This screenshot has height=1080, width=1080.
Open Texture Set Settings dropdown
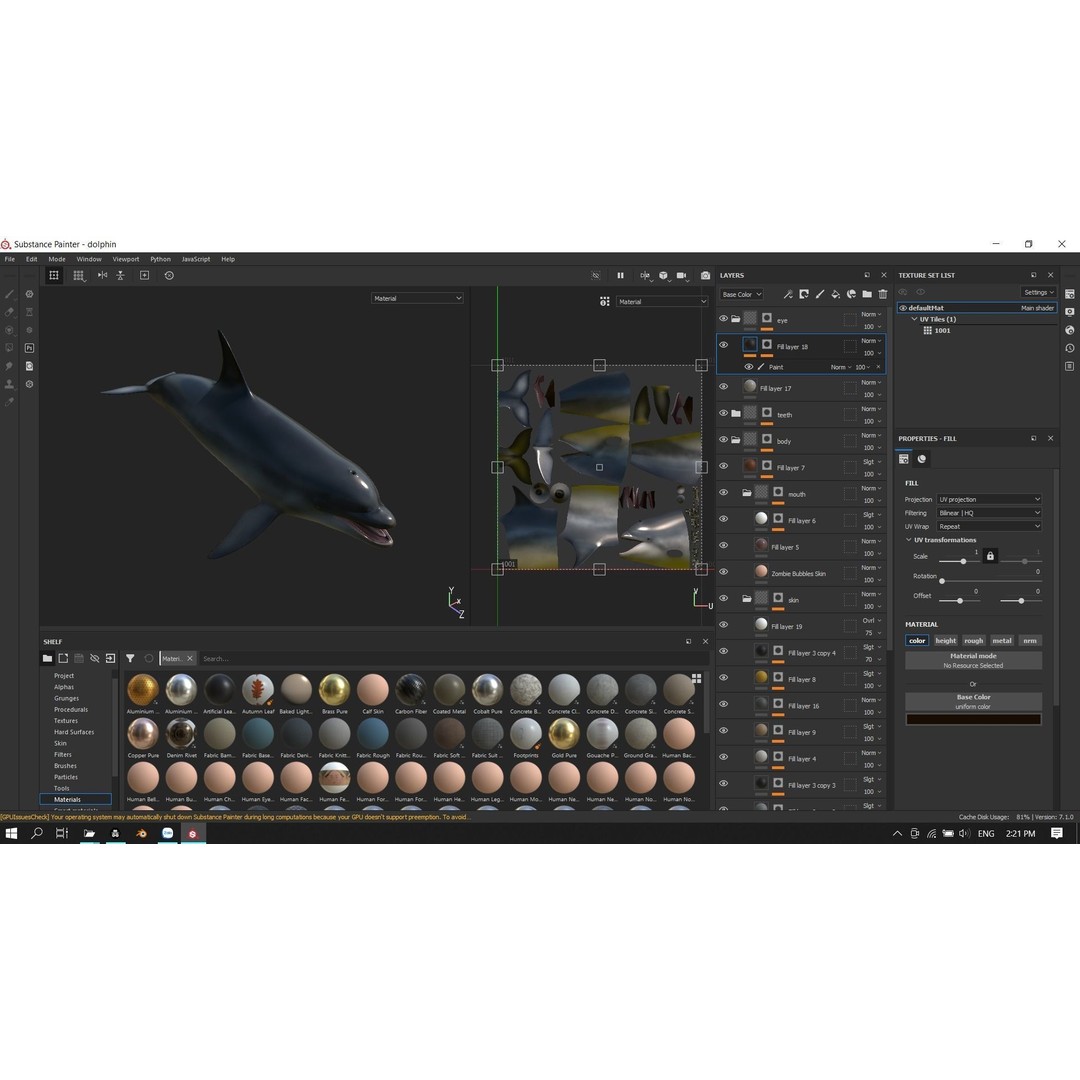coord(1039,292)
